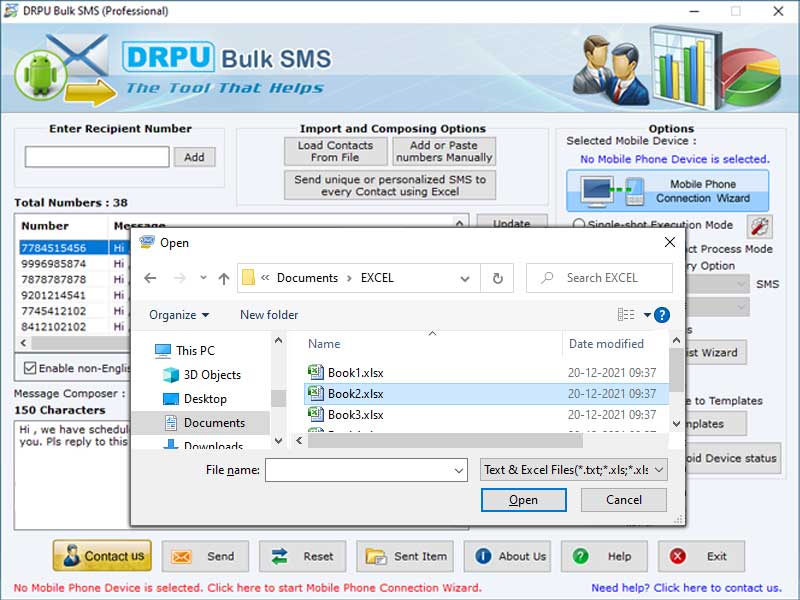Click the wrench settings icon beside Single-shot mode
This screenshot has width=800, height=600.
coord(760,226)
